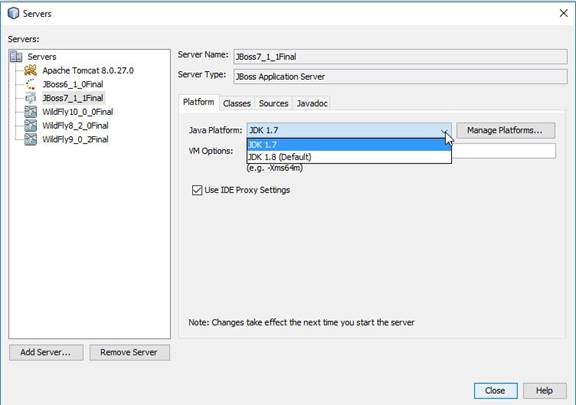
Task: Select the JBoss7_1_1Final server entry
Action: [73, 98]
